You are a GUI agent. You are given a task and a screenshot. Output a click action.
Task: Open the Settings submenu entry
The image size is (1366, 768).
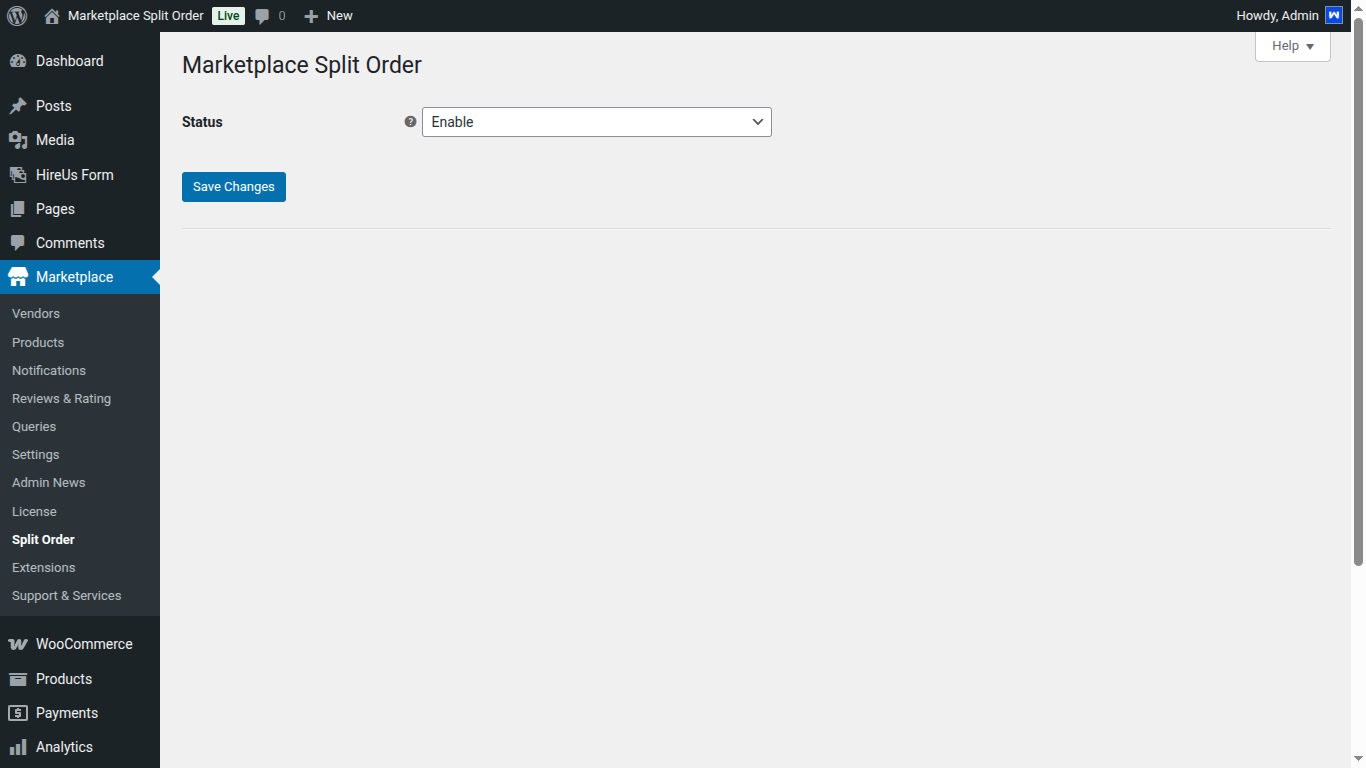(35, 454)
